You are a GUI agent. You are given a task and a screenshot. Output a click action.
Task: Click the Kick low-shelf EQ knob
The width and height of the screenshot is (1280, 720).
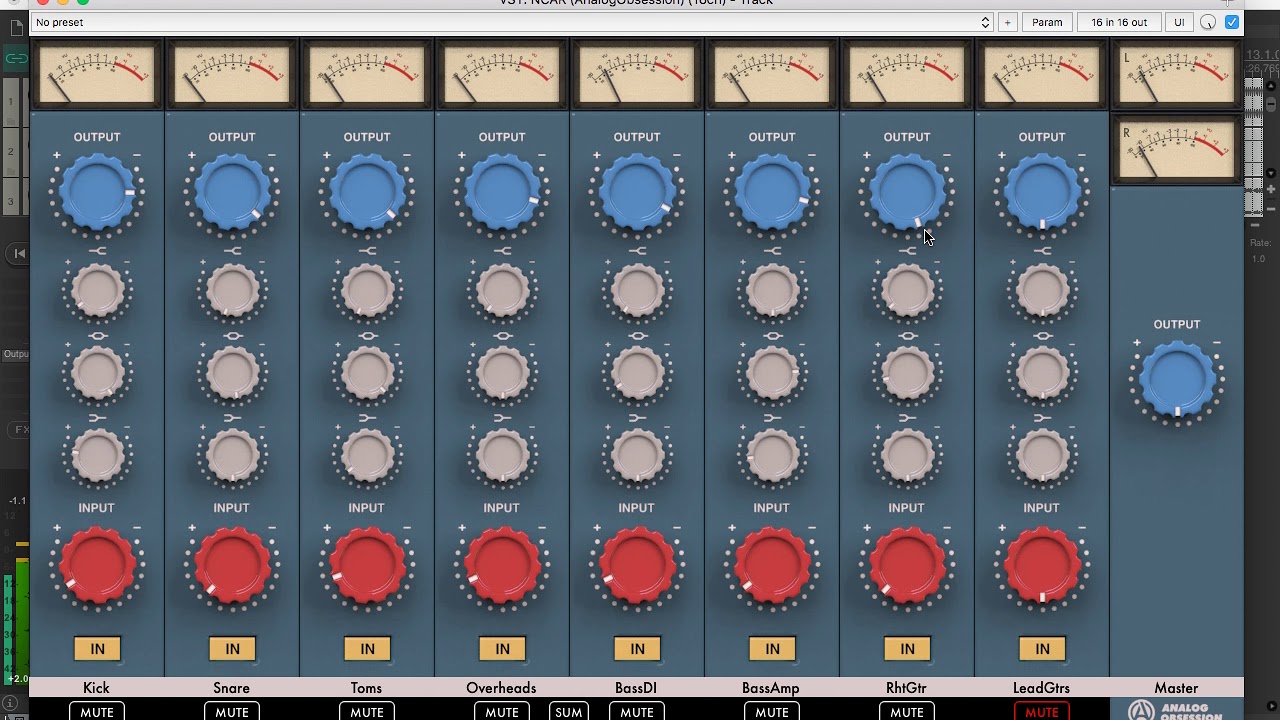click(97, 455)
